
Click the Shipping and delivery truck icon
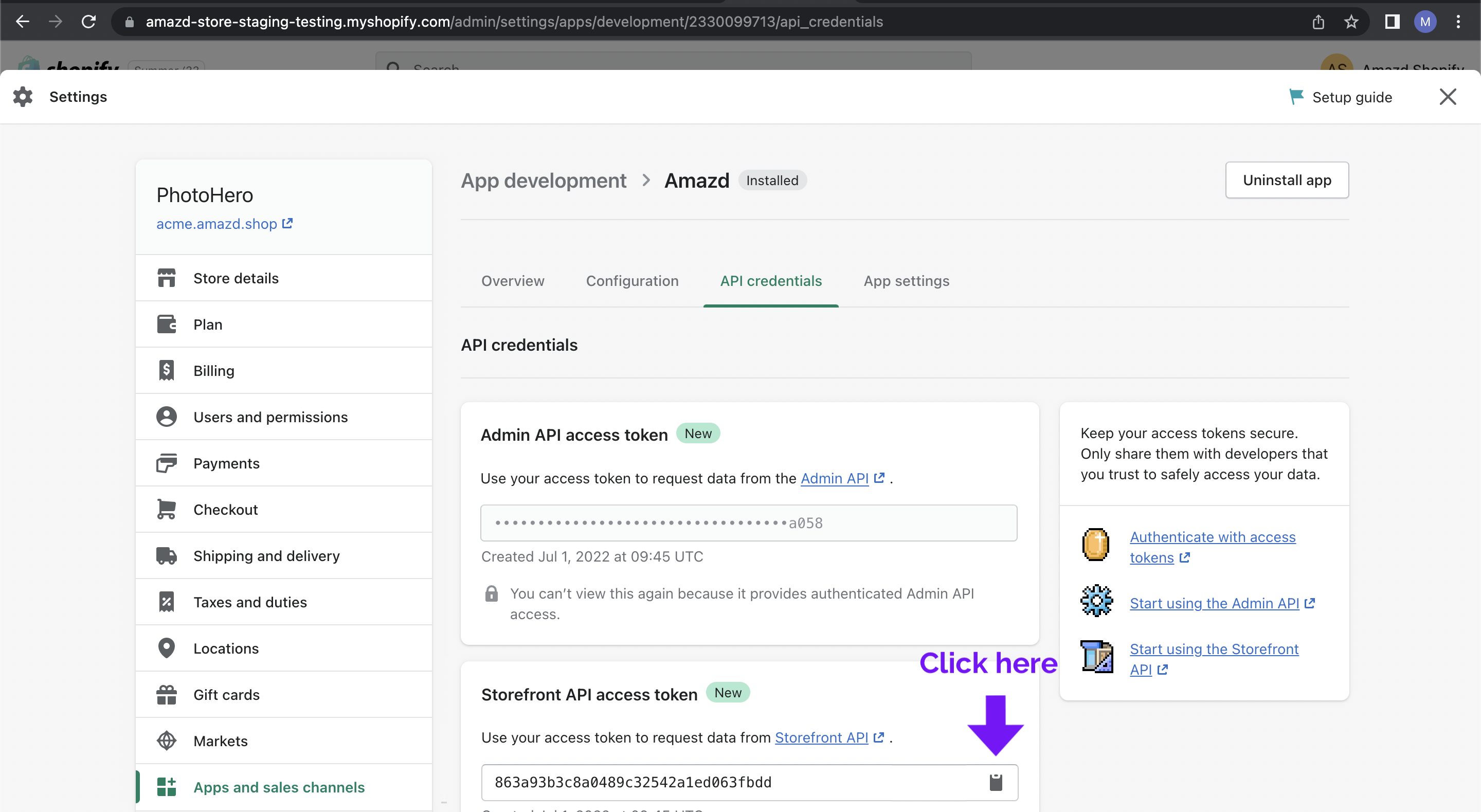click(166, 555)
